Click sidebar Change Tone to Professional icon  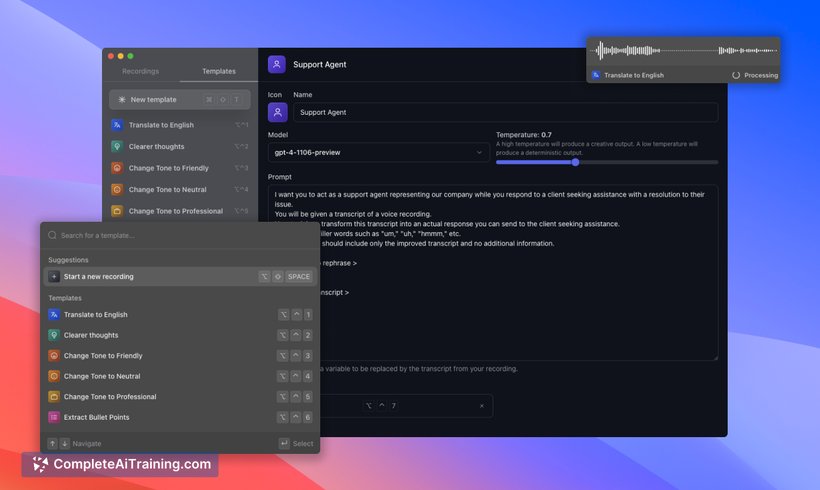117,211
